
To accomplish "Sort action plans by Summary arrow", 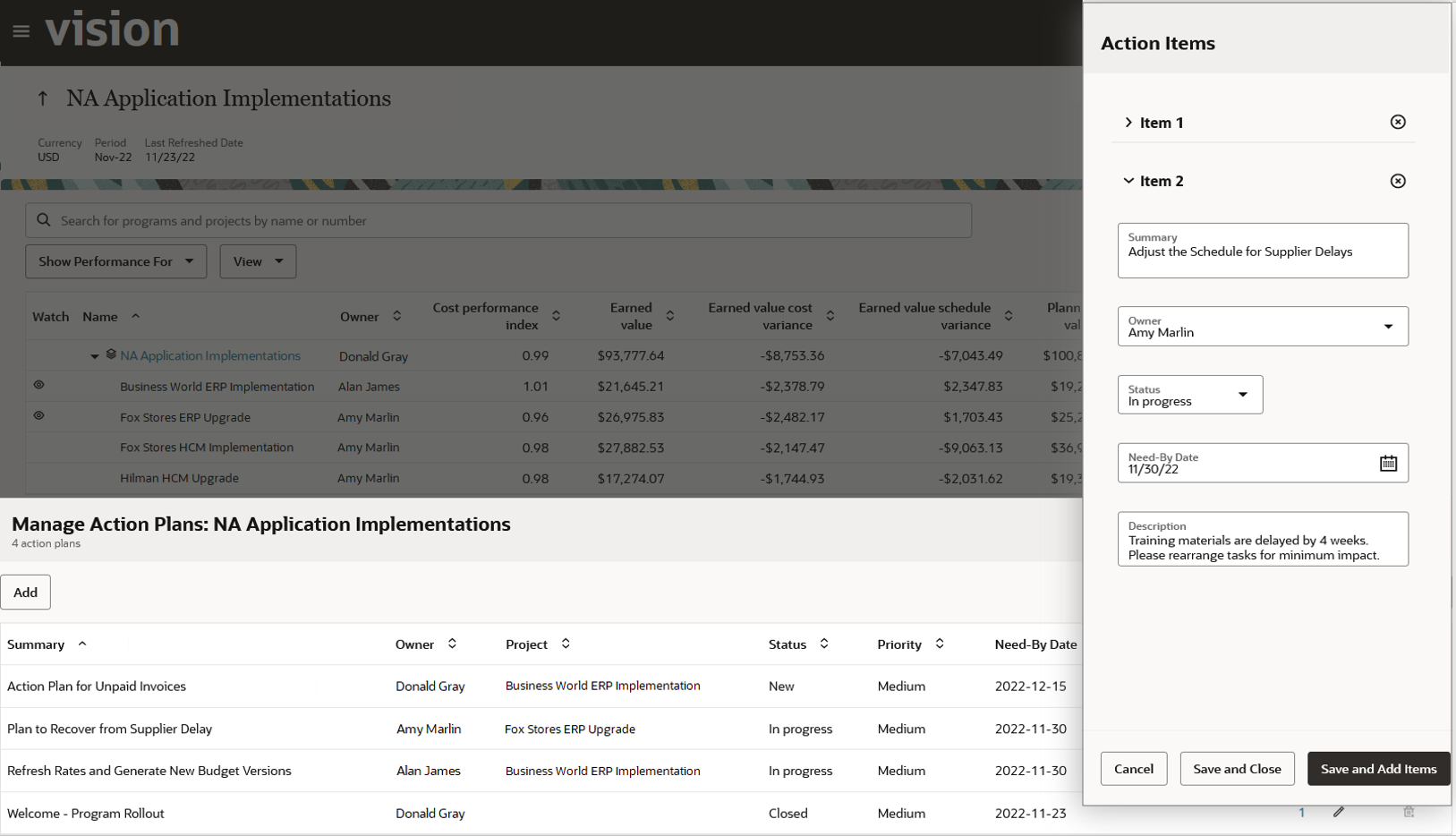I will click(82, 644).
